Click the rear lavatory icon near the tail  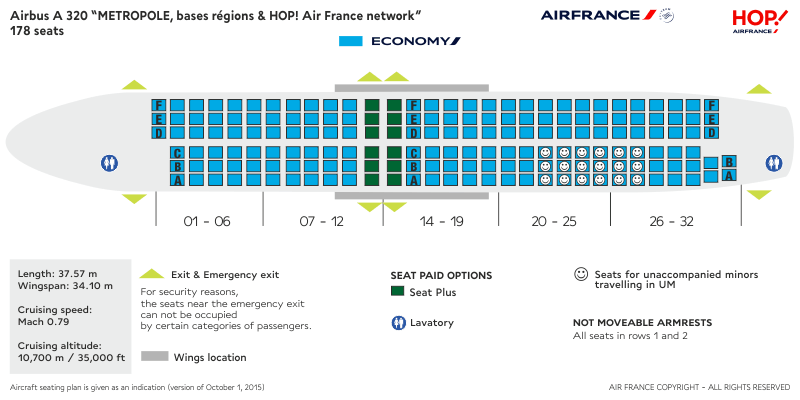pyautogui.click(x=773, y=162)
